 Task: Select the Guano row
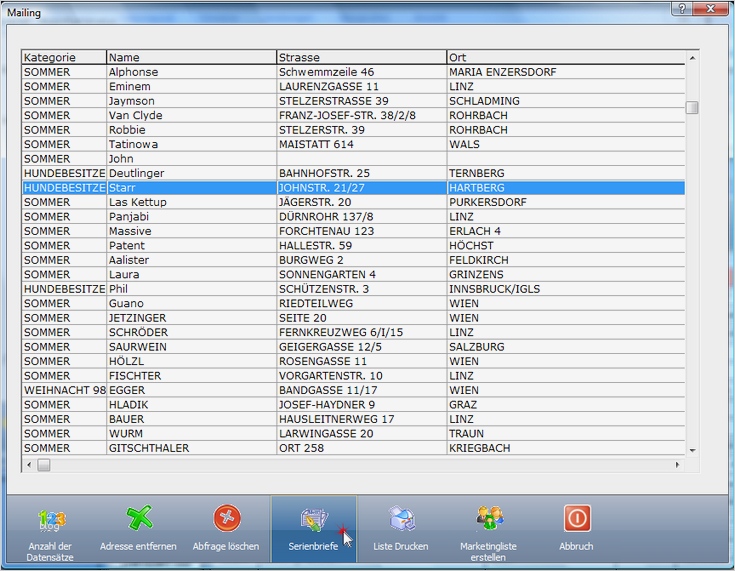coord(353,304)
